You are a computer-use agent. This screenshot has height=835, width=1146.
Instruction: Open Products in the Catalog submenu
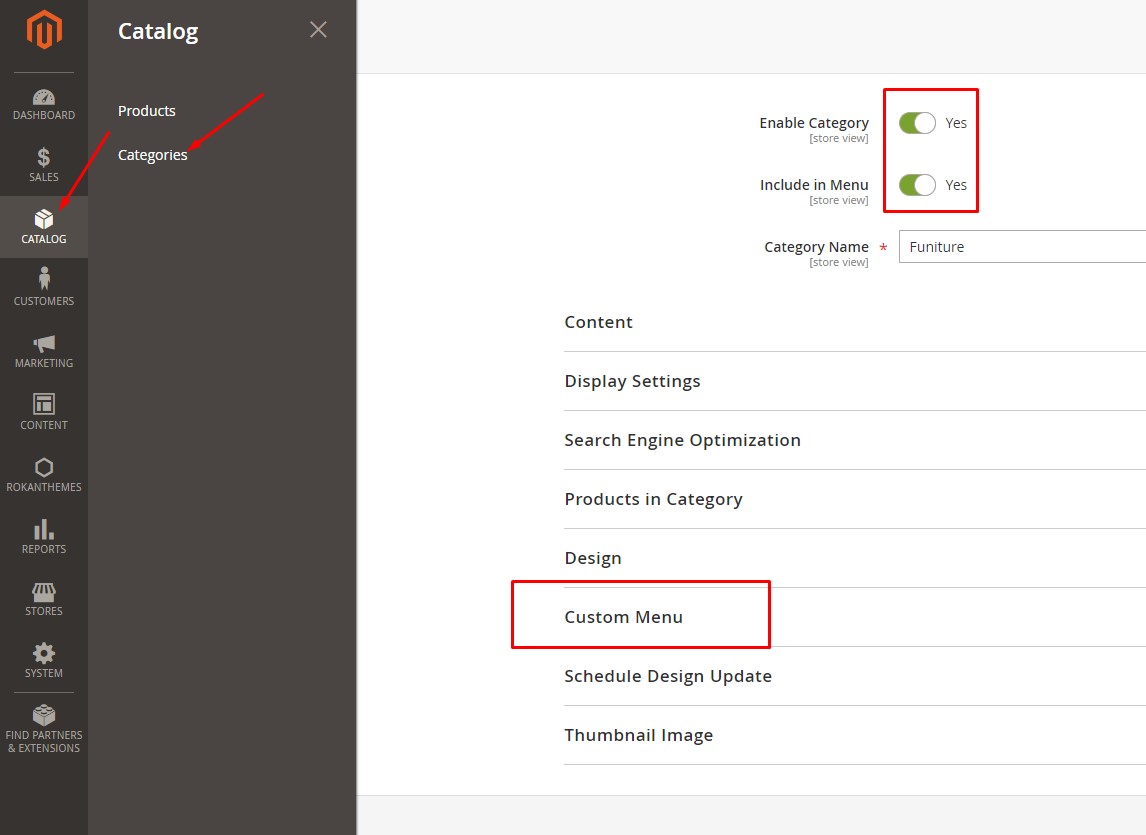tap(147, 111)
